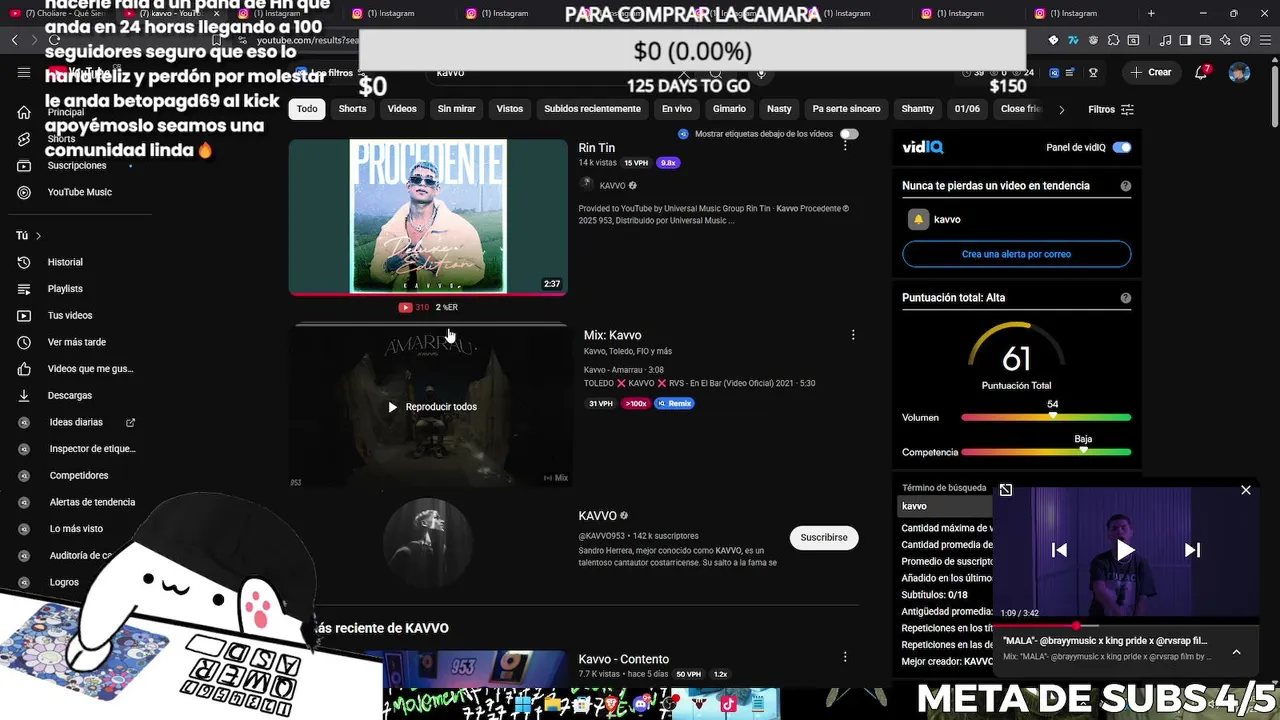Open the Filtros search filters
Viewport: 1280px width, 720px height.
[1111, 109]
